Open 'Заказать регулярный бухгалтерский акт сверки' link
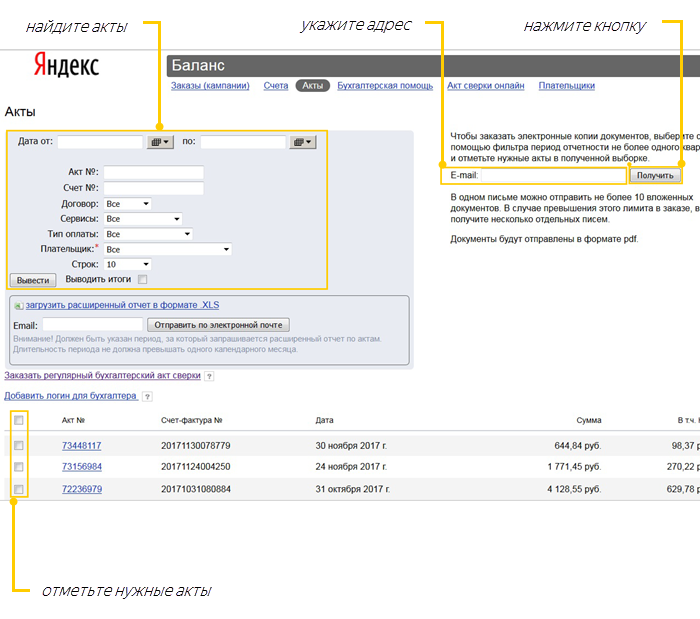The width and height of the screenshot is (700, 619). (x=102, y=376)
